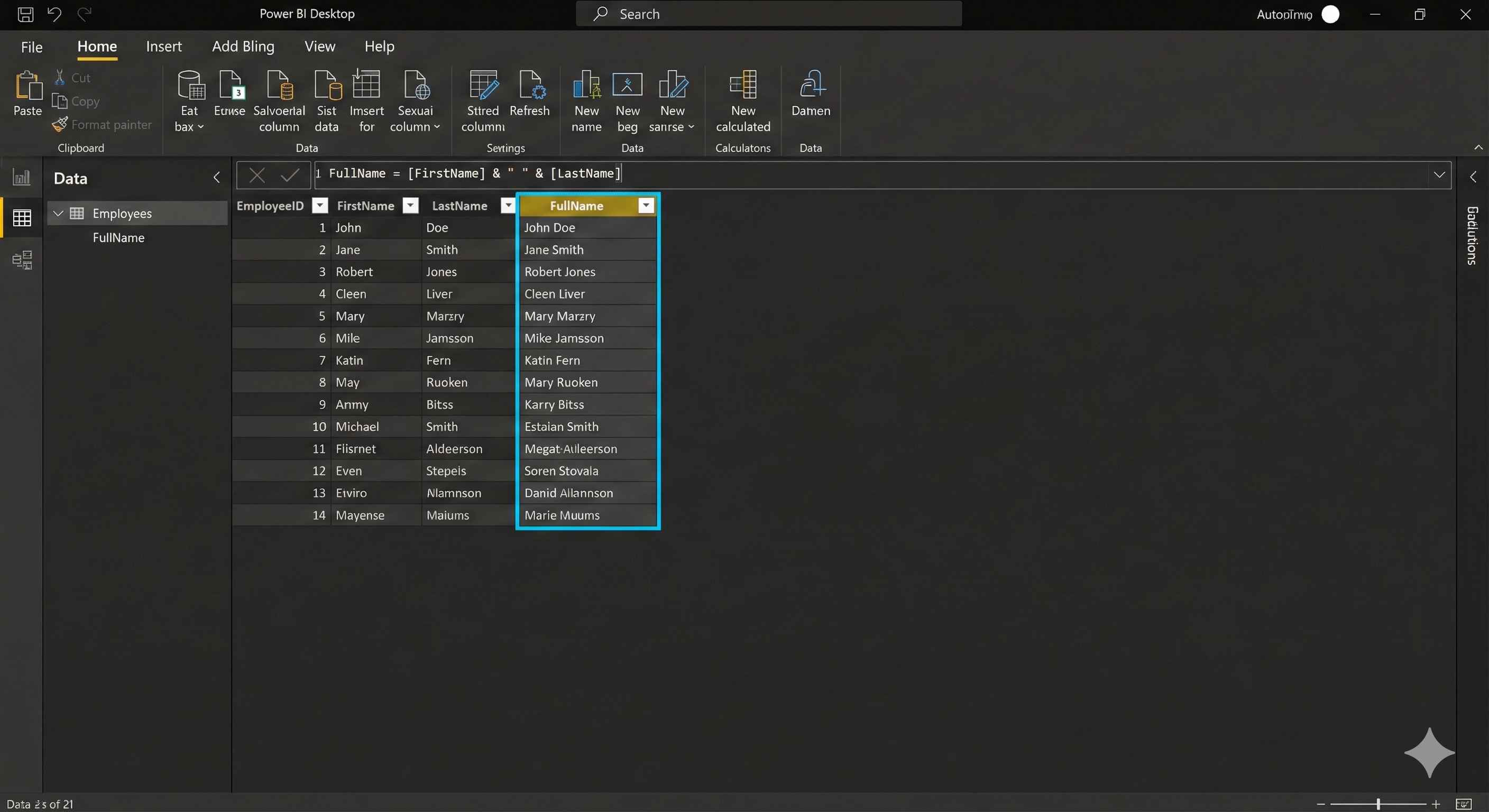The height and width of the screenshot is (812, 1489).
Task: Click the Paste clipboard icon
Action: [x=26, y=93]
